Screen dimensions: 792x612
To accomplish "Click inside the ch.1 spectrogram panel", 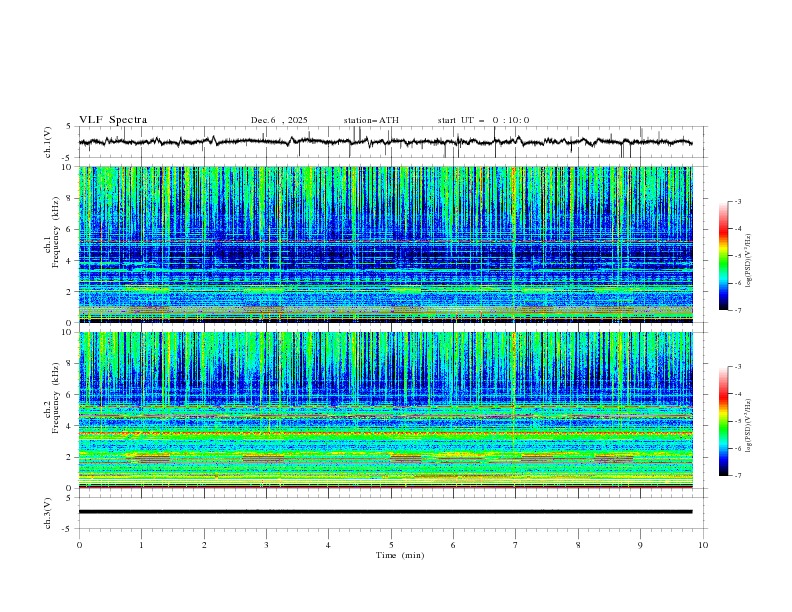I will [x=385, y=244].
